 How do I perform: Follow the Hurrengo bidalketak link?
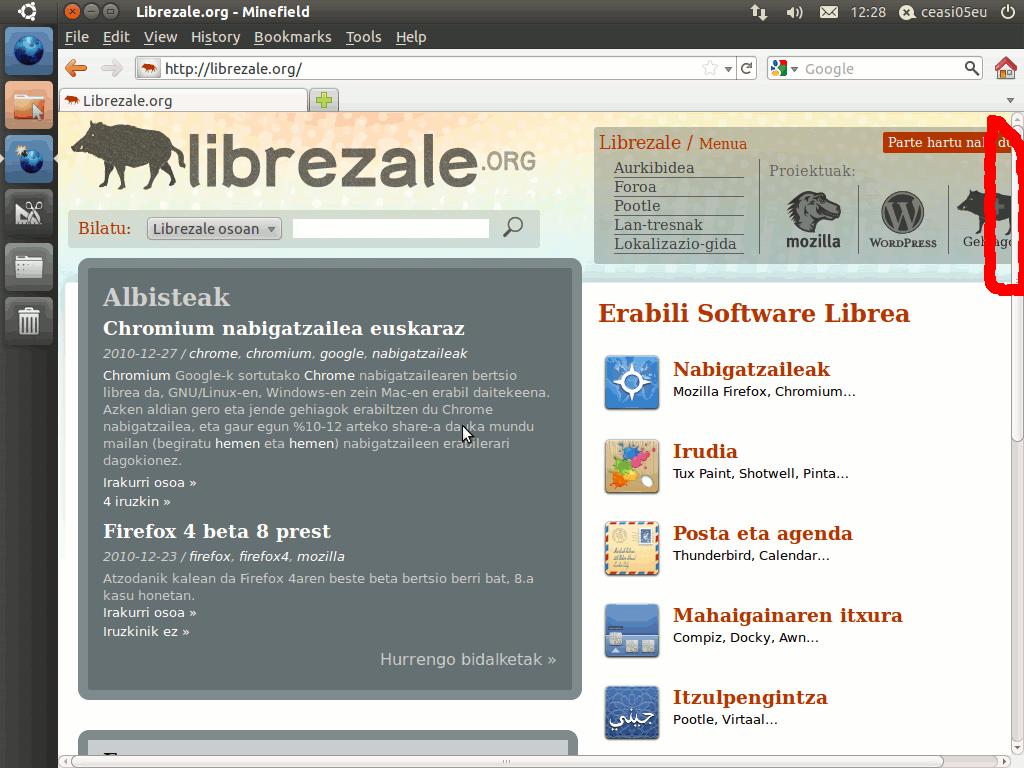[467, 659]
